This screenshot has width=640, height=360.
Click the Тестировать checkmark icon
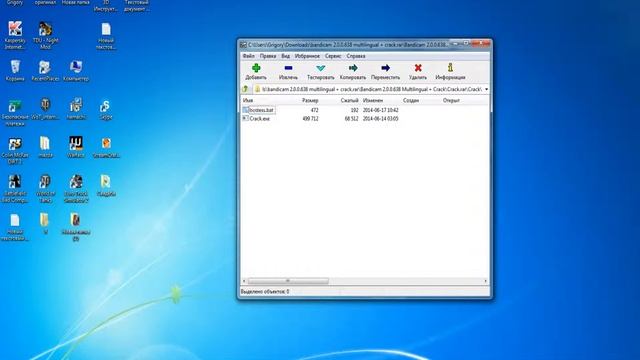point(320,68)
